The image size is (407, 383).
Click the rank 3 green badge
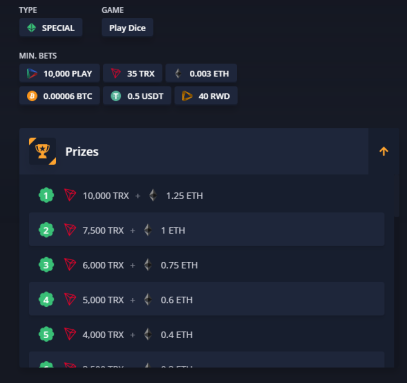46,265
